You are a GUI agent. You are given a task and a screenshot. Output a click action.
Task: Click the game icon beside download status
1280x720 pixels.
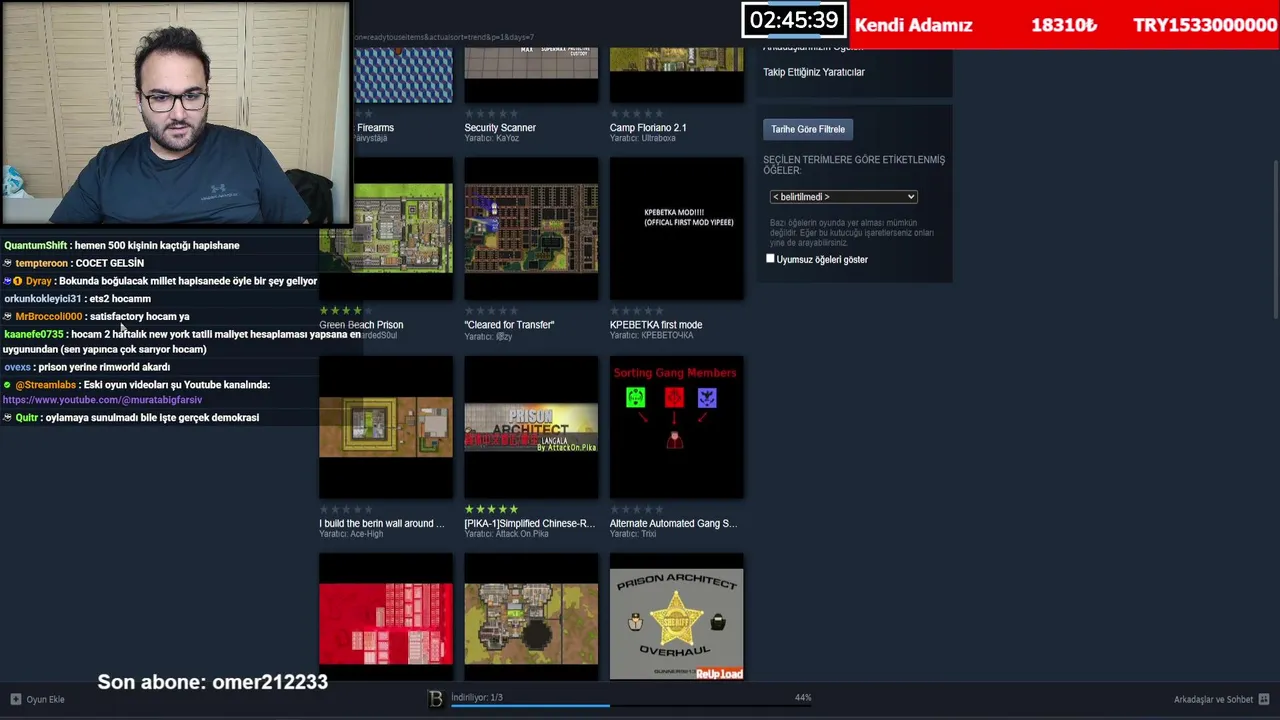[435, 699]
